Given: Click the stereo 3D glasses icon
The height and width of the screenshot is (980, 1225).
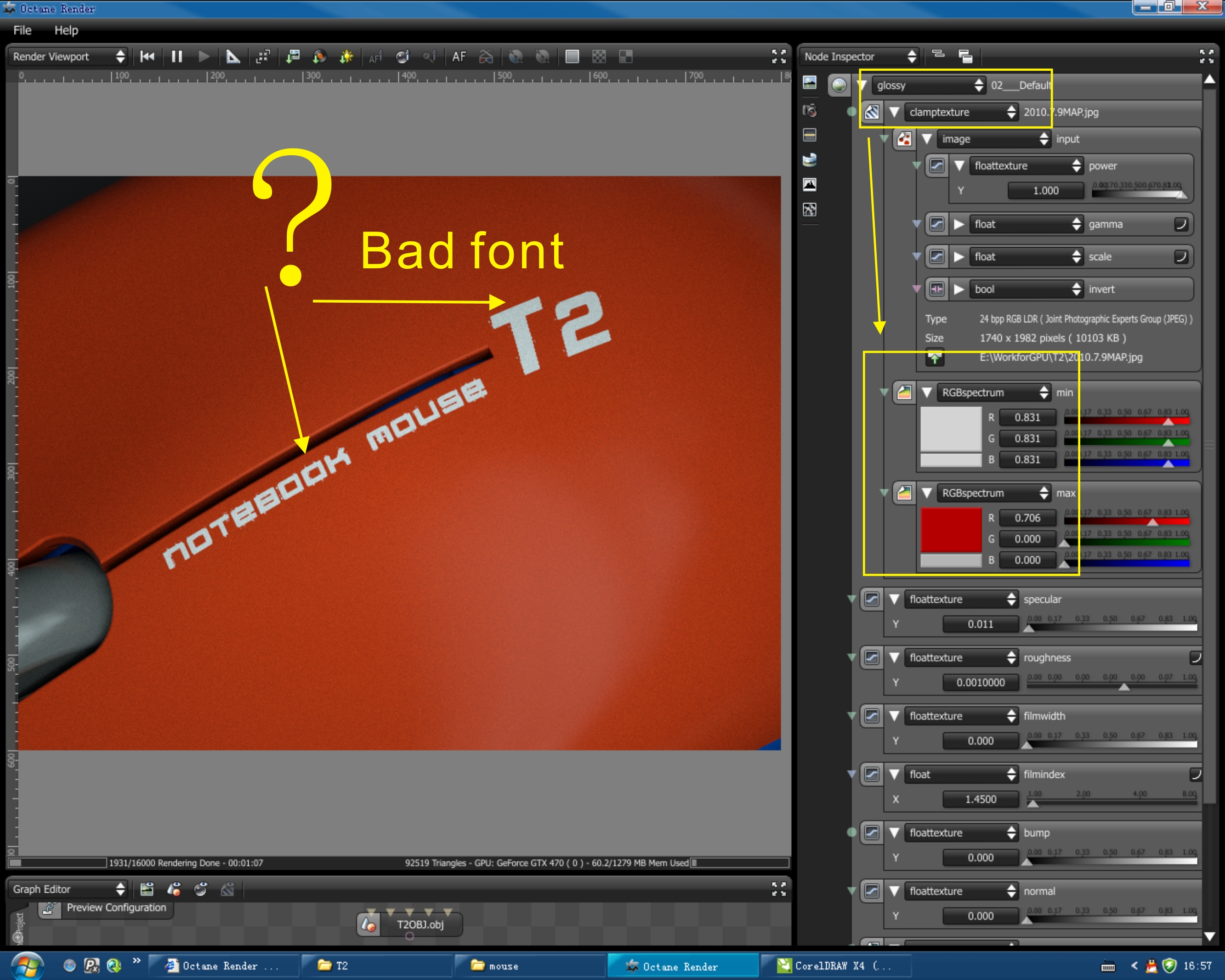Looking at the screenshot, I should 486,57.
